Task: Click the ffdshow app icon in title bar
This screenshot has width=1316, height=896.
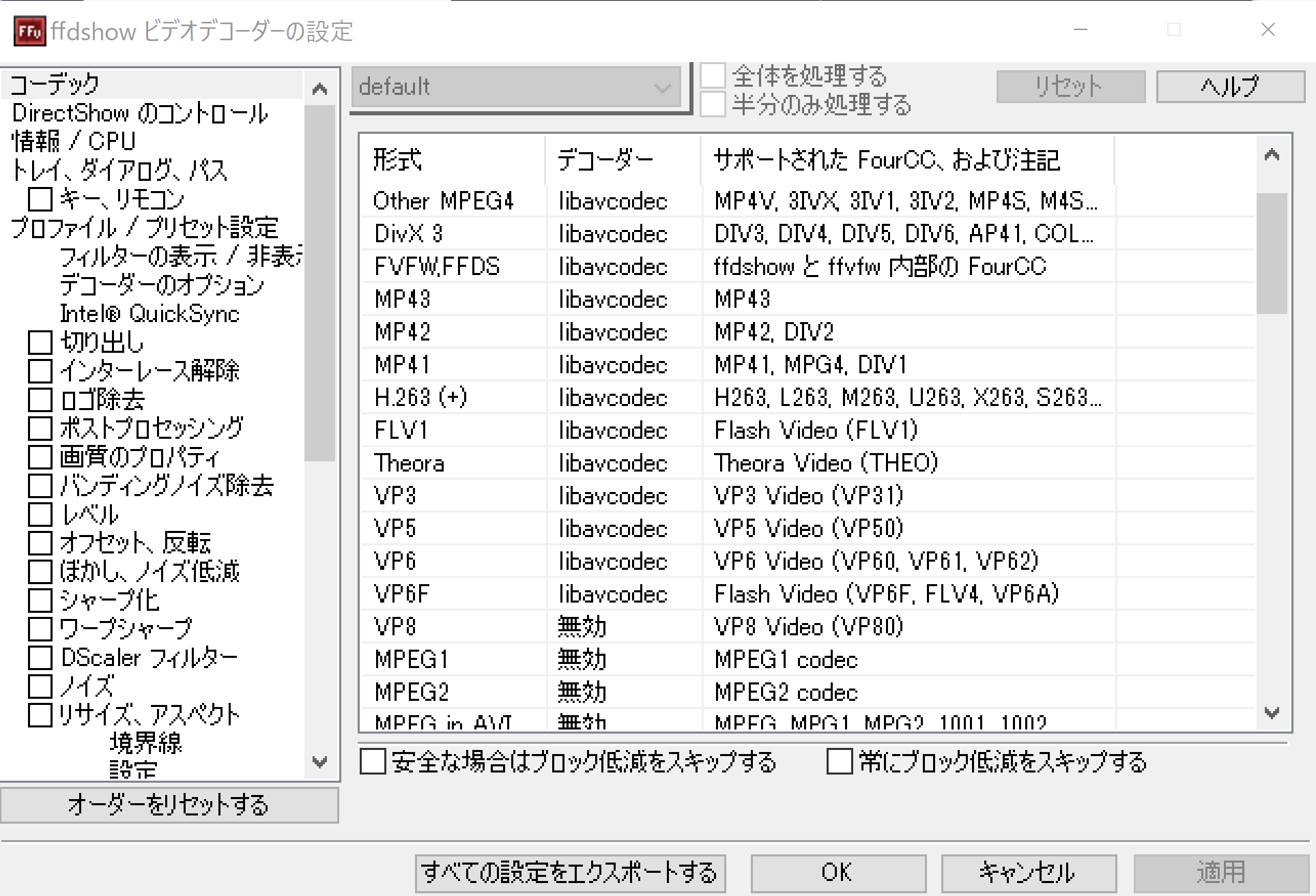Action: coord(29,31)
